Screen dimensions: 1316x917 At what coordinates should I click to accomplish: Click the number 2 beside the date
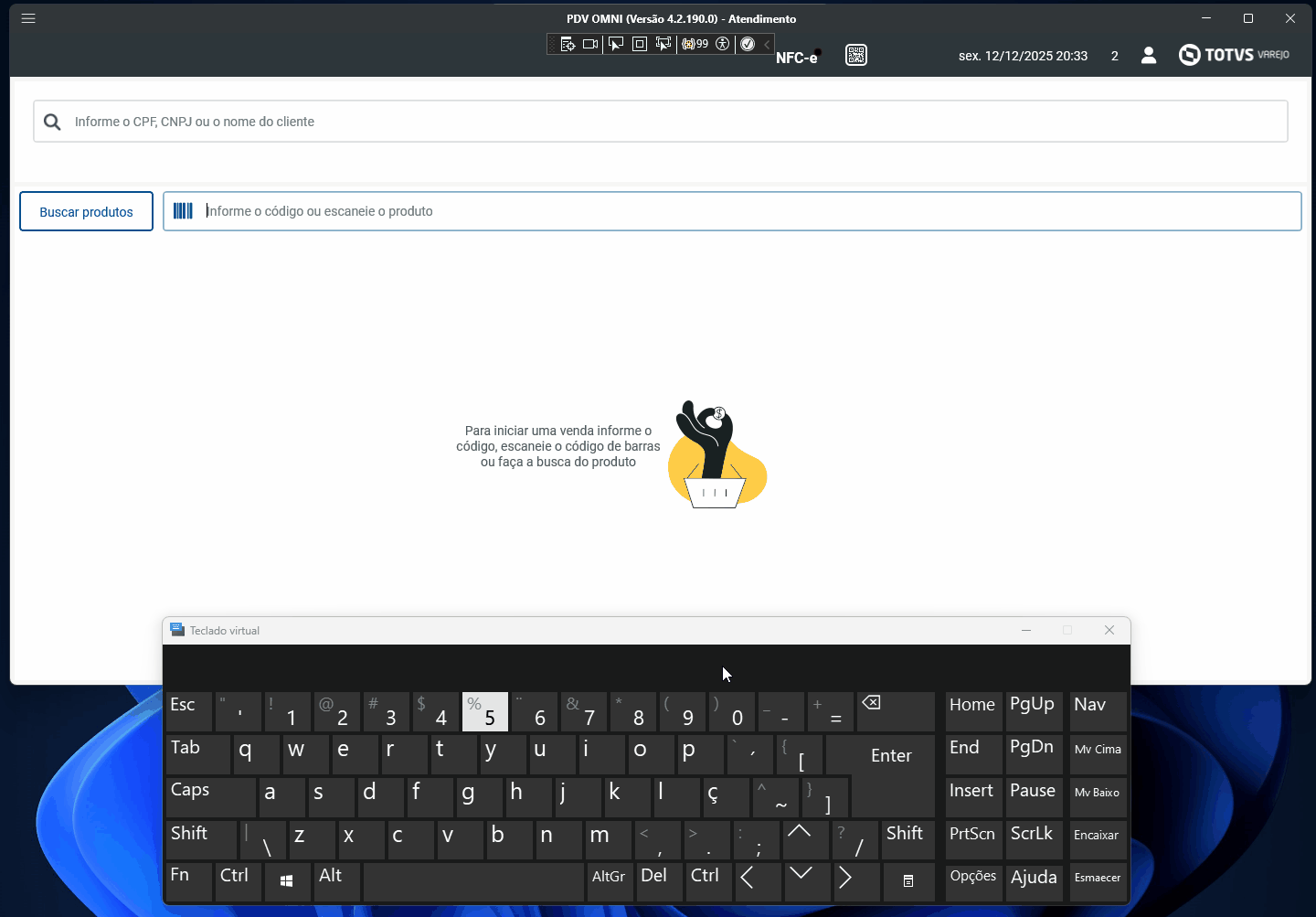pyautogui.click(x=1115, y=56)
